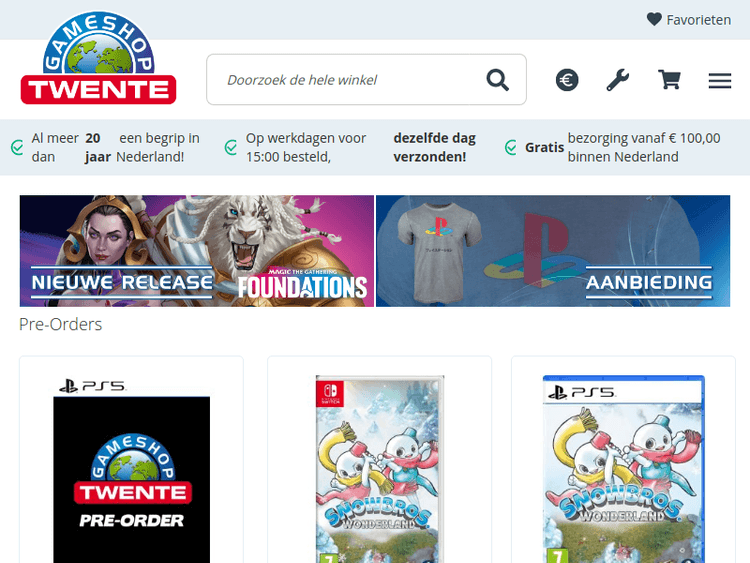The width and height of the screenshot is (750, 563).
Task: Click the magnifying glass search icon
Action: point(497,80)
